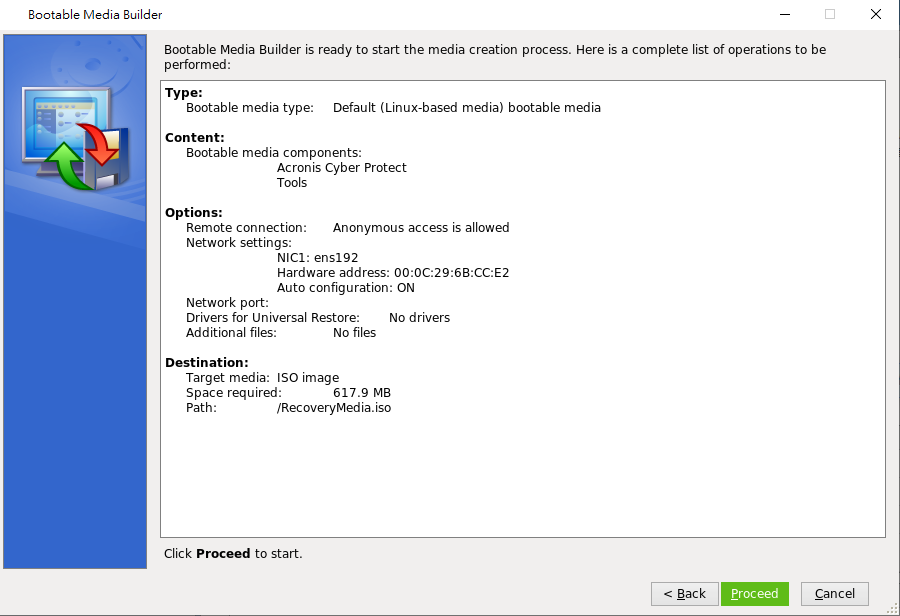Click 'No files' additional files value
The image size is (900, 616).
coord(354,332)
